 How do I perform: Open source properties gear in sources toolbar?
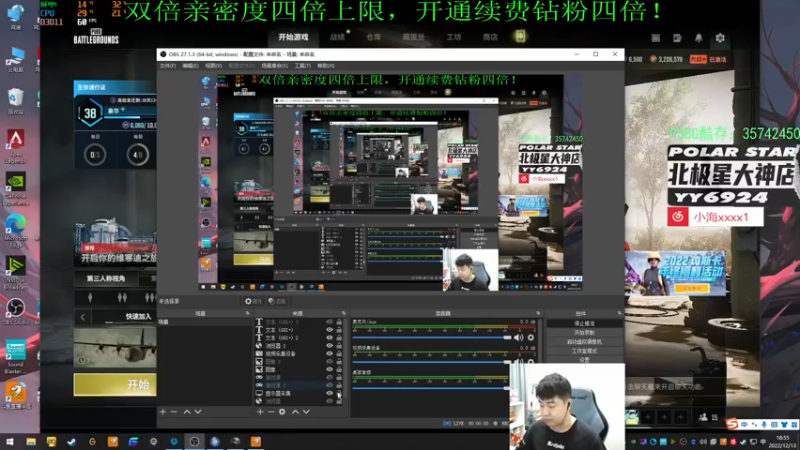click(x=282, y=412)
